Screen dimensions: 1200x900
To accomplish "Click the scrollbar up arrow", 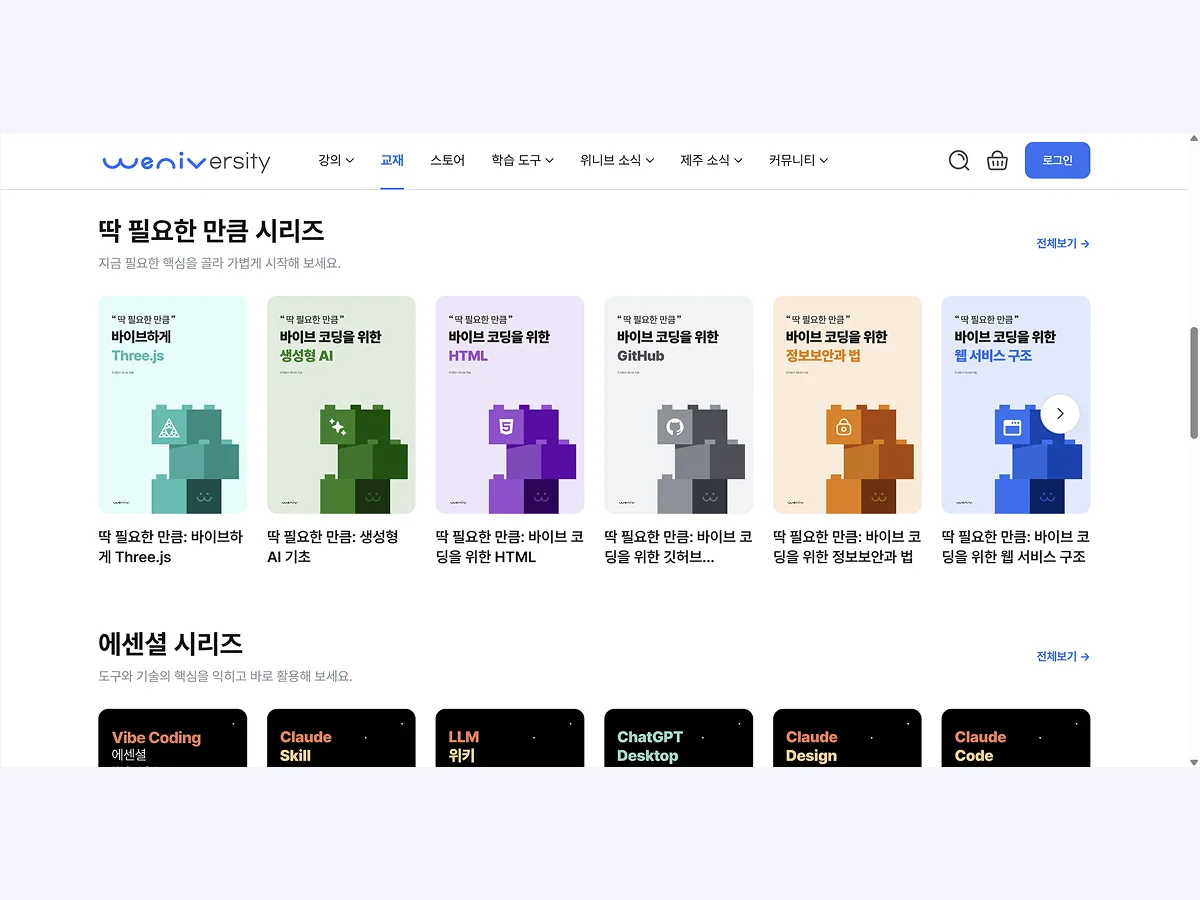I will tap(1193, 139).
